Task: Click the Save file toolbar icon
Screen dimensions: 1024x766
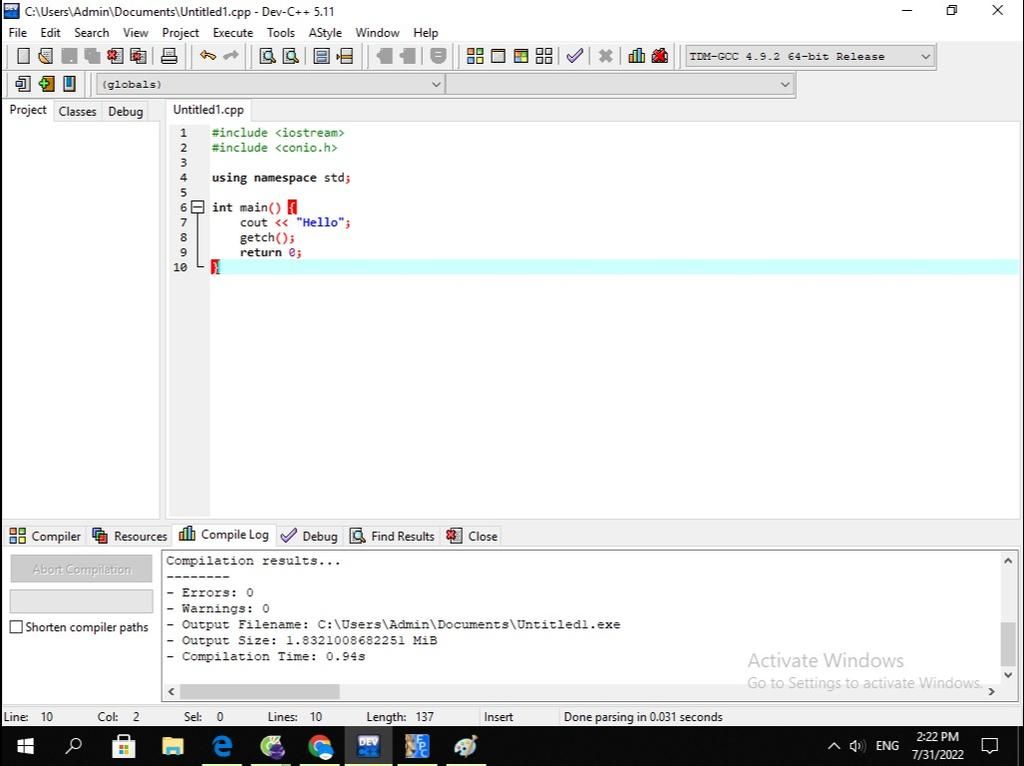Action: (69, 56)
